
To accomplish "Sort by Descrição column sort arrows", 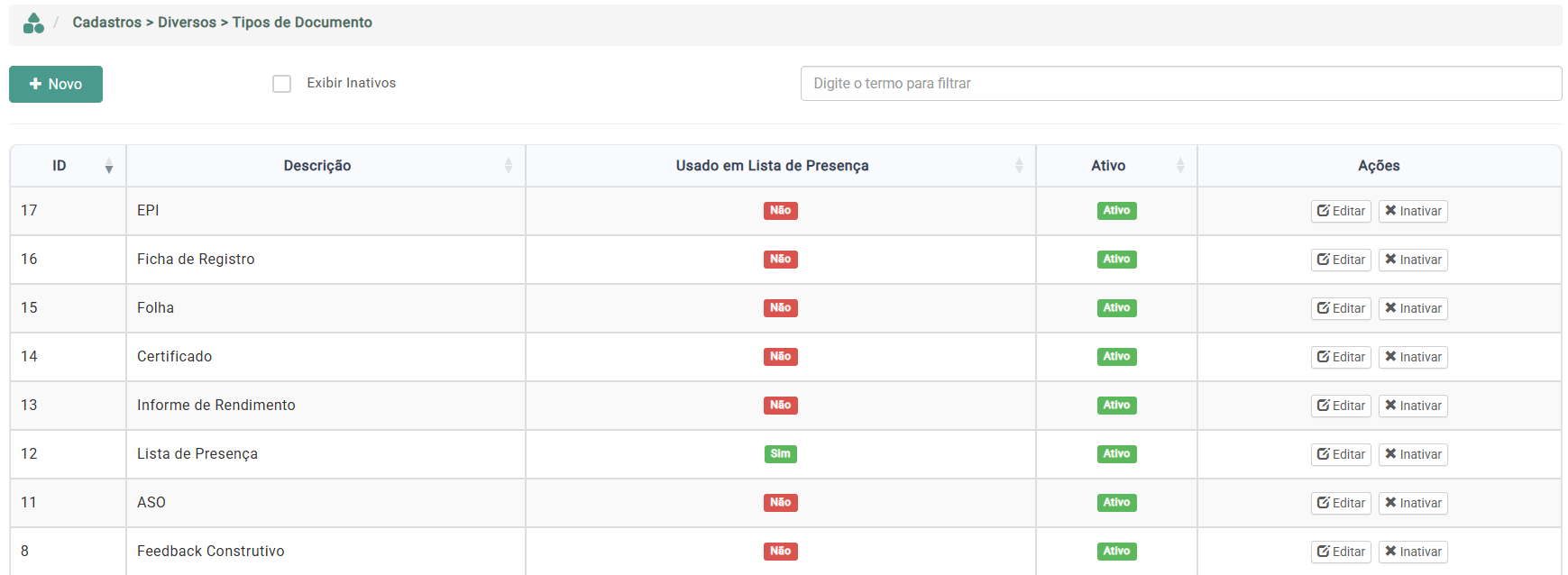I will [x=508, y=166].
